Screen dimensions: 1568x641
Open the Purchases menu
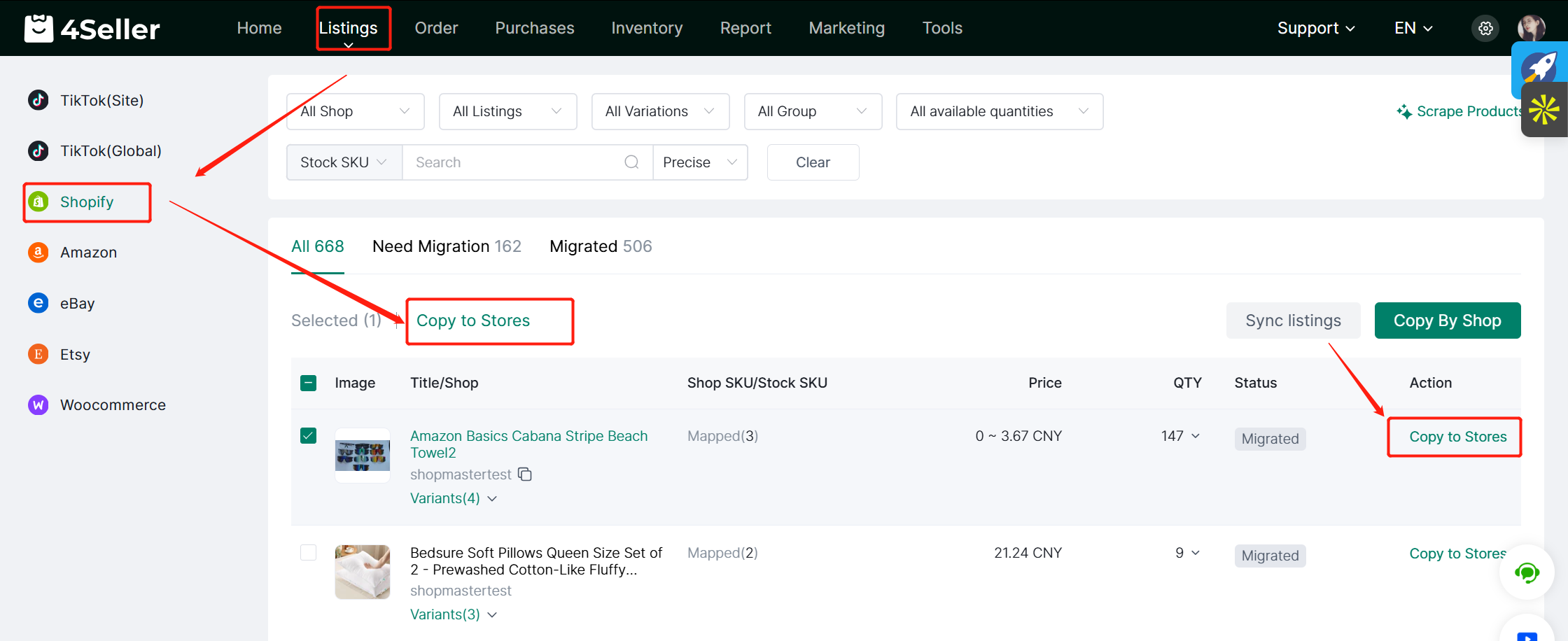point(535,28)
